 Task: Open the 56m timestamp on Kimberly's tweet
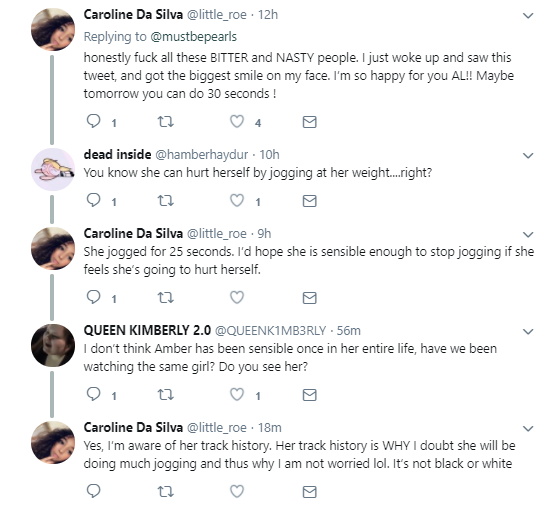point(349,330)
